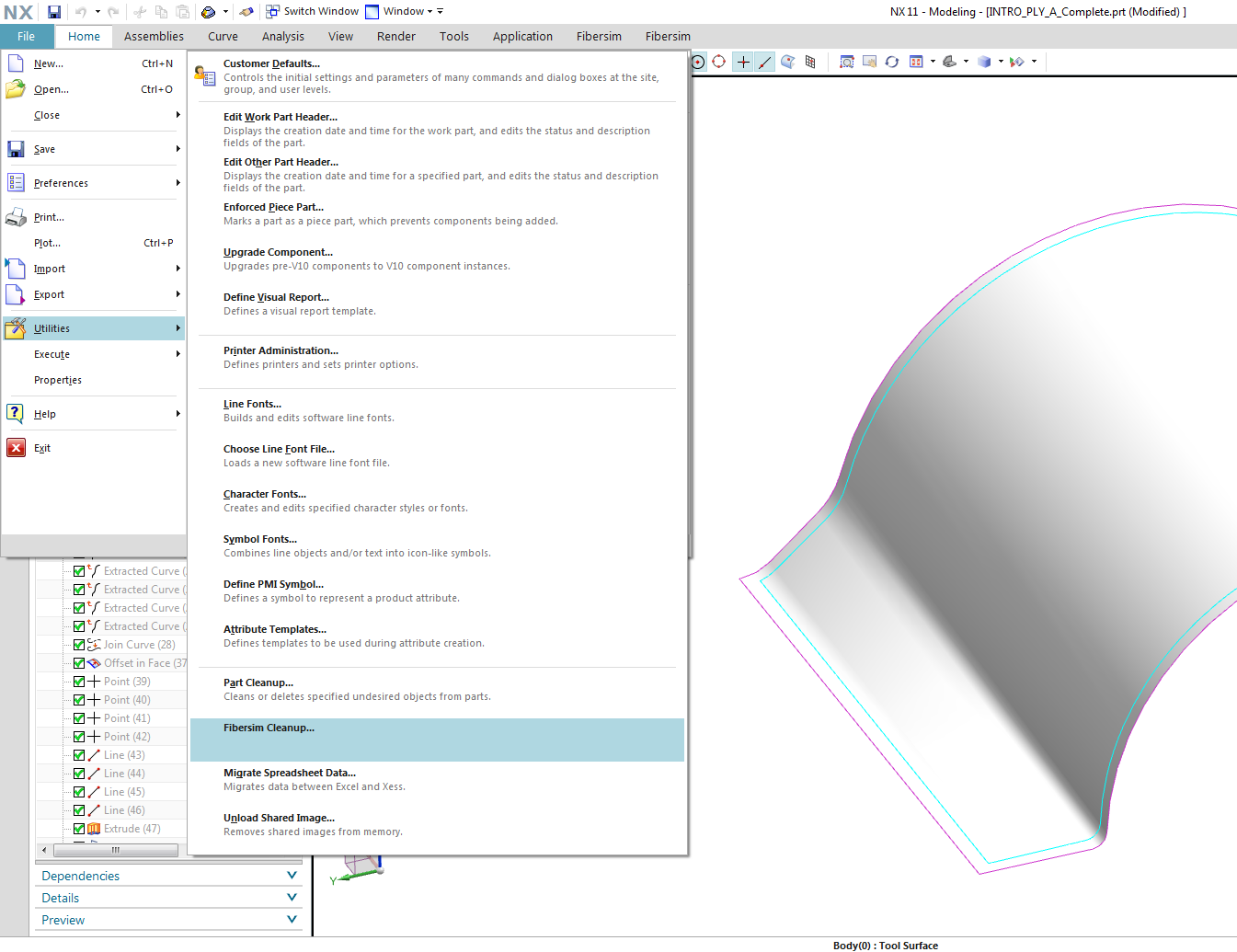The image size is (1237, 952).
Task: Open the Home tab
Action: 84,36
